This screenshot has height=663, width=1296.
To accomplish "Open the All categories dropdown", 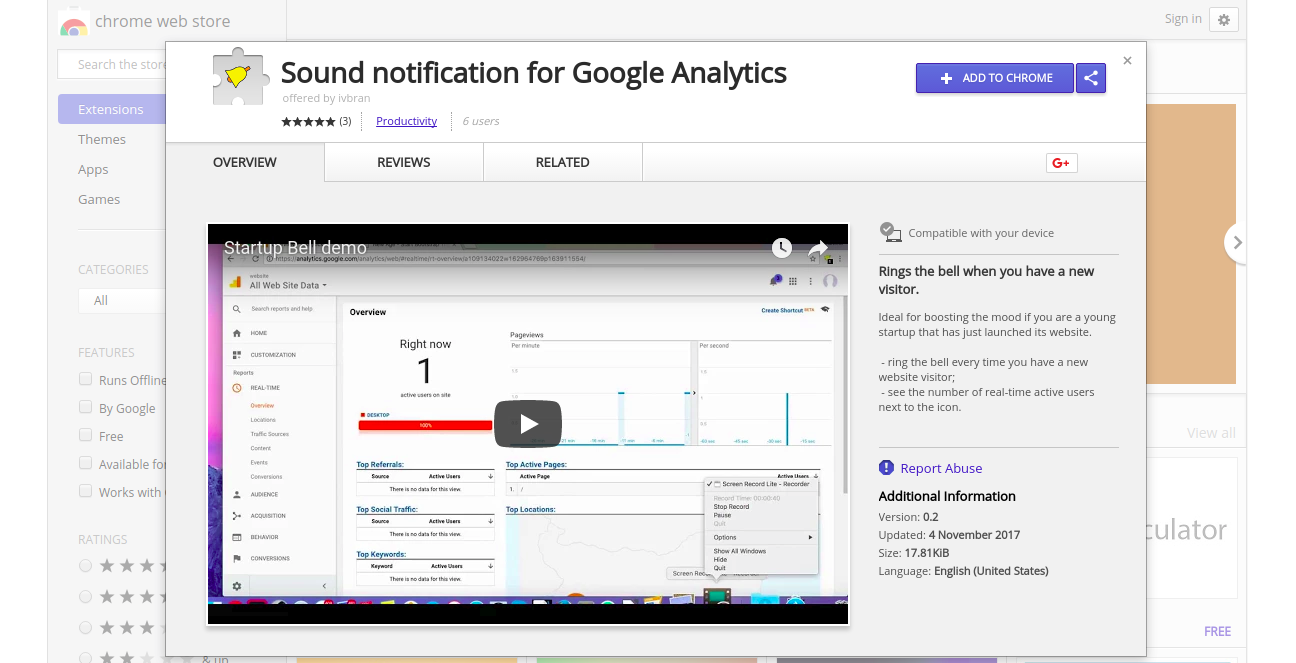I will coord(122,300).
